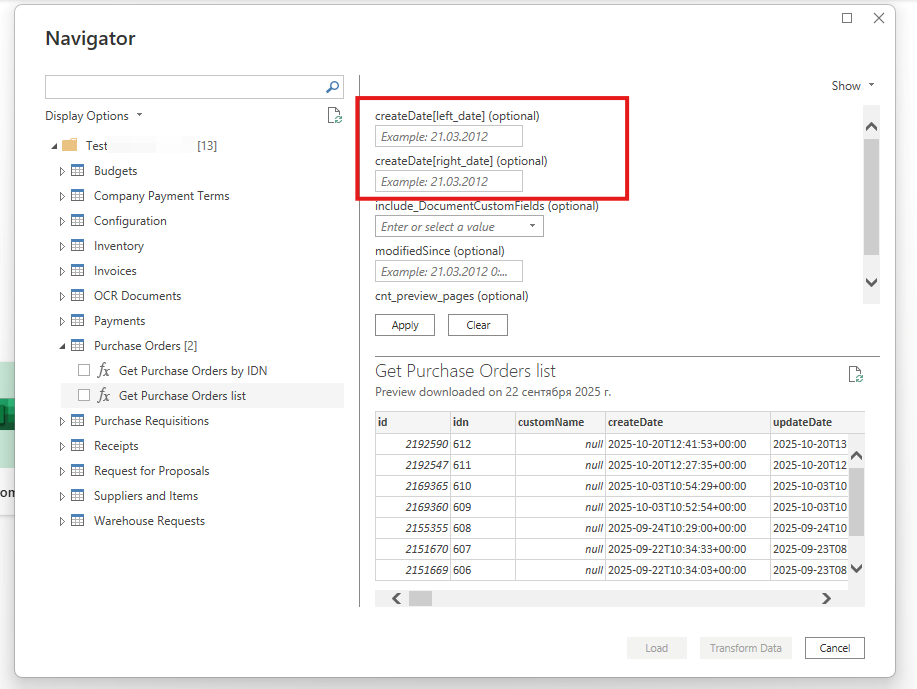Click the refresh icon beside Display Options

[335, 116]
